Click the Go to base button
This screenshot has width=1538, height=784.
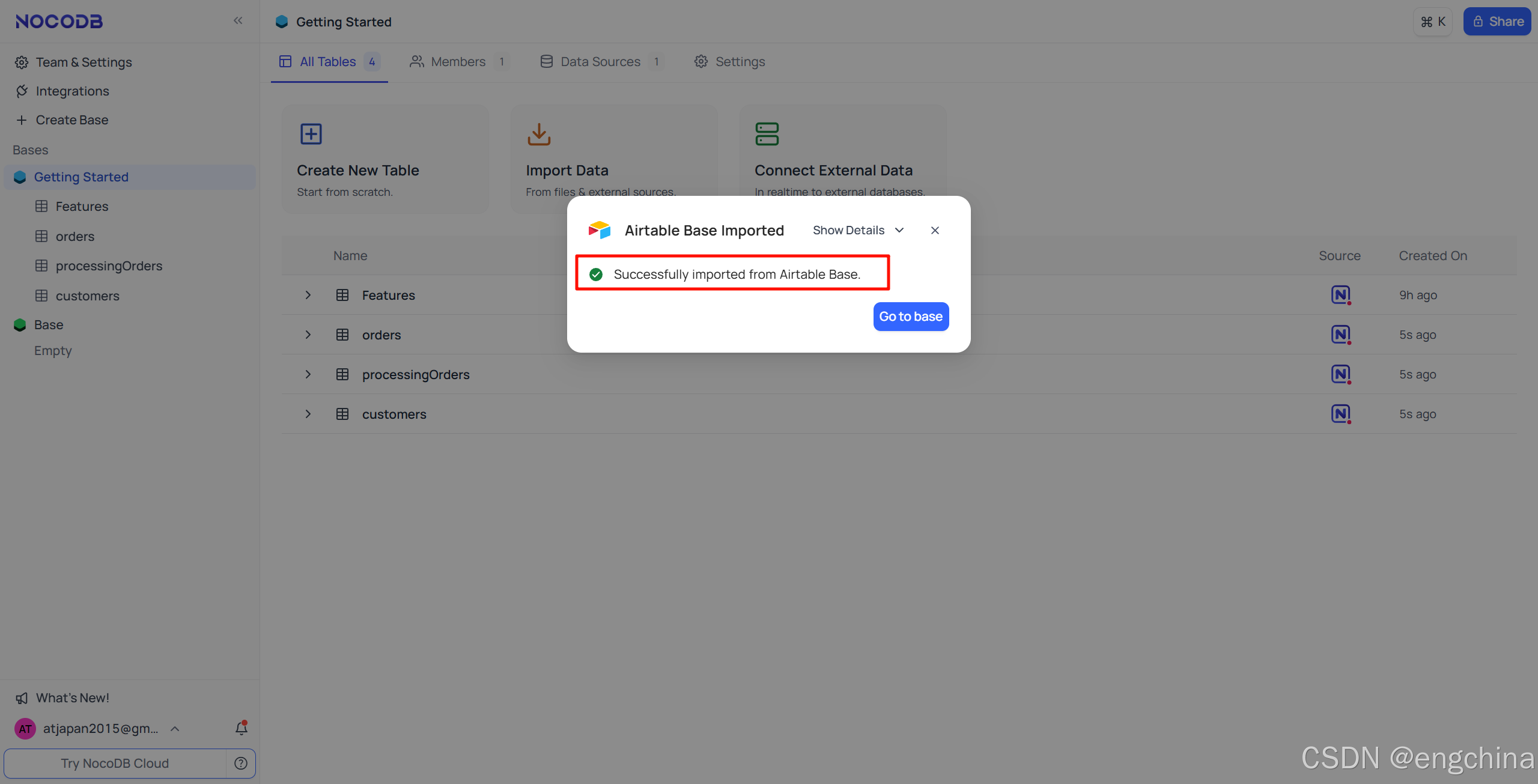click(x=911, y=317)
